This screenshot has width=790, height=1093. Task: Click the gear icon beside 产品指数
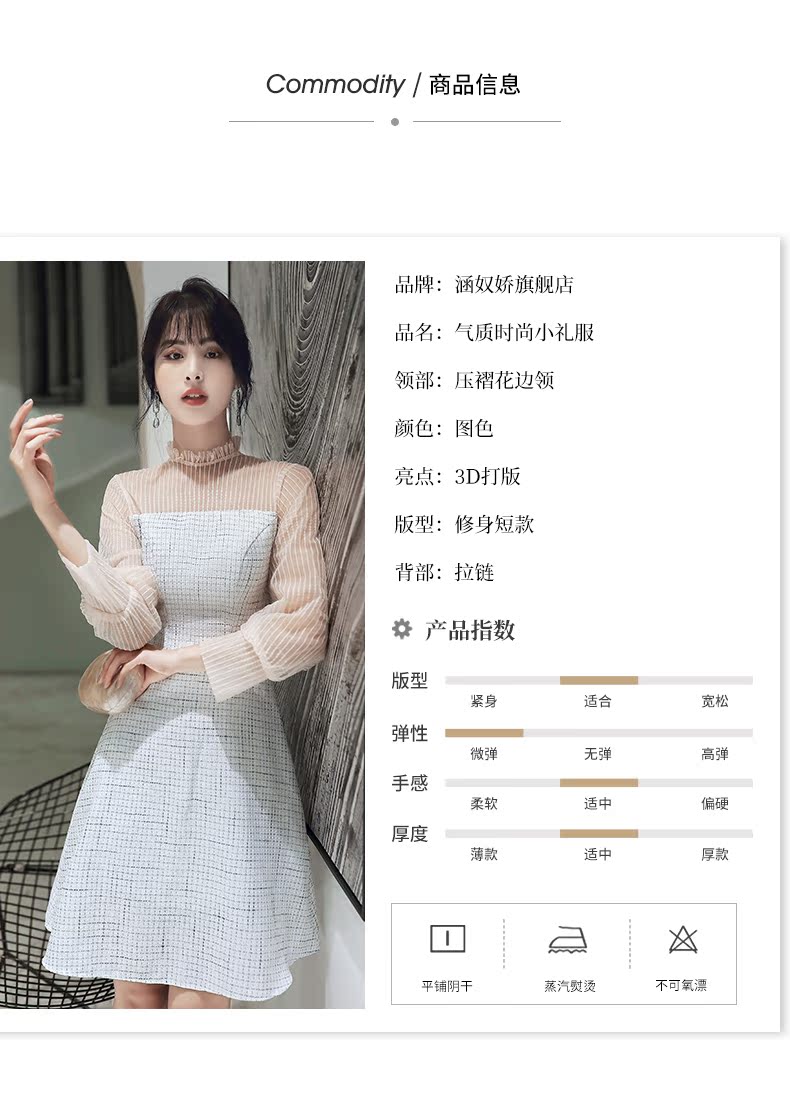click(x=402, y=629)
